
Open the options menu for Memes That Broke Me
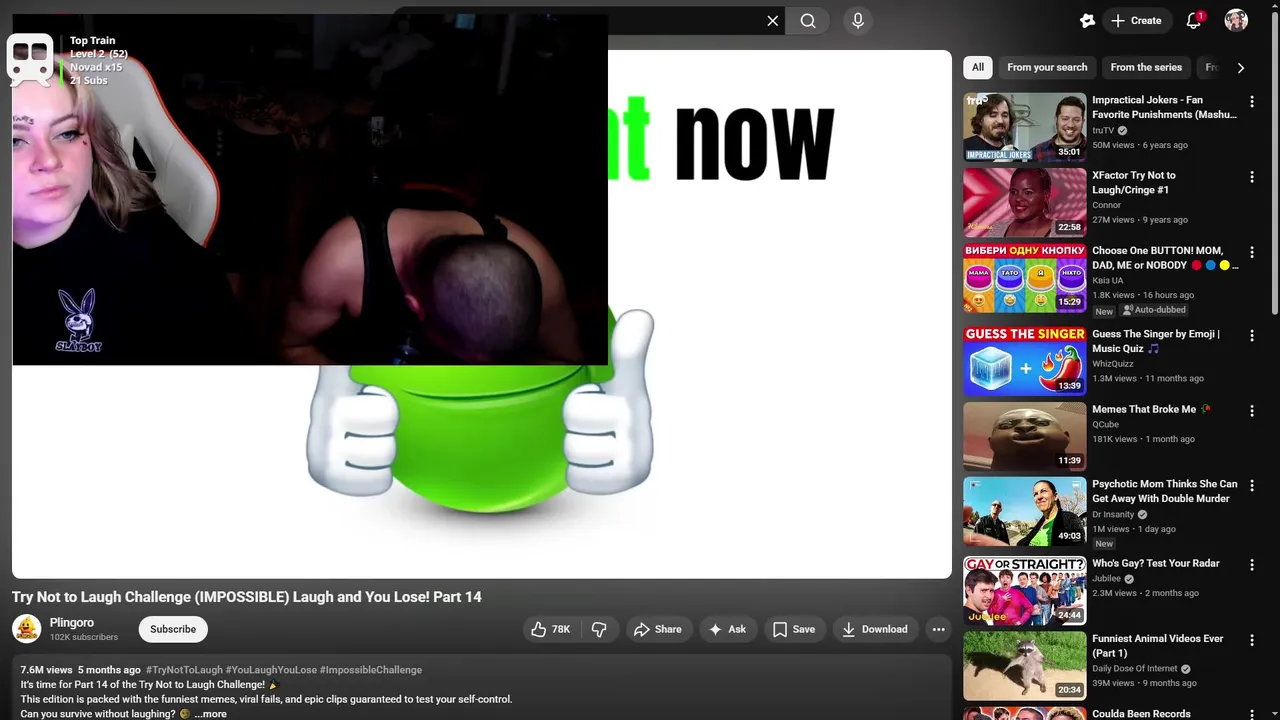click(1251, 411)
